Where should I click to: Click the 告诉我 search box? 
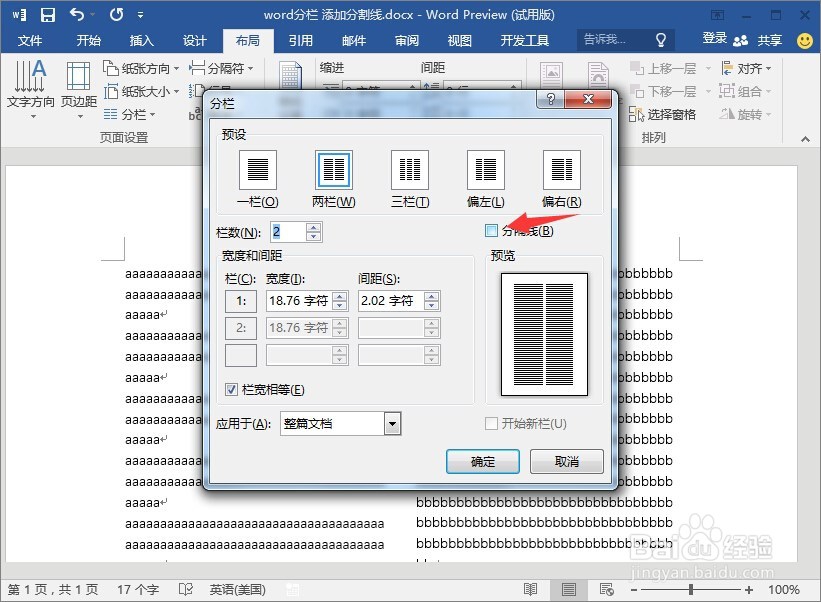click(x=625, y=40)
